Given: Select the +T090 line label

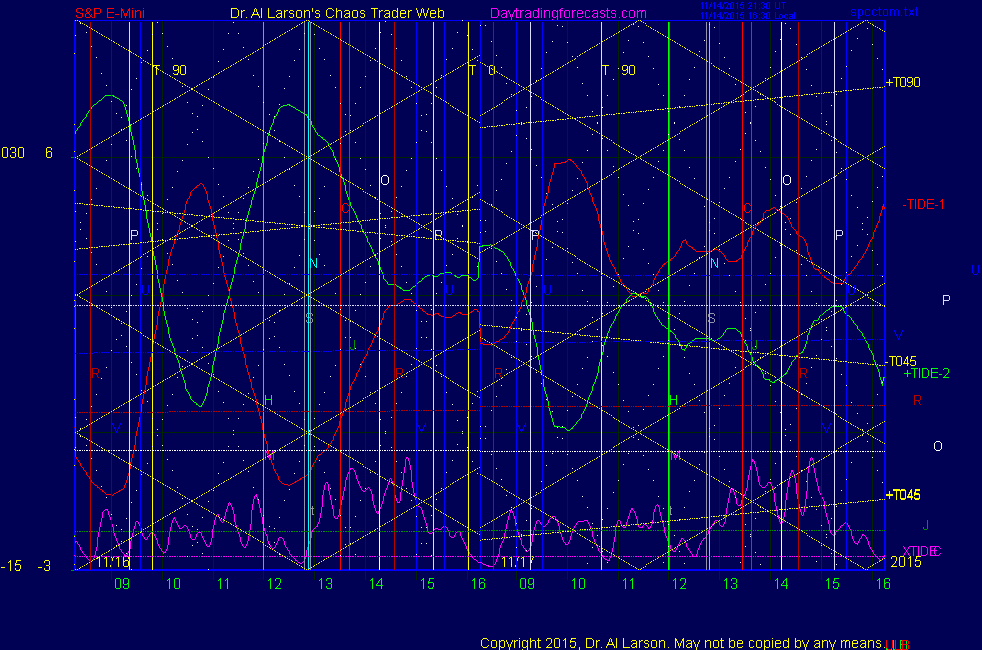Looking at the screenshot, I should tap(903, 83).
